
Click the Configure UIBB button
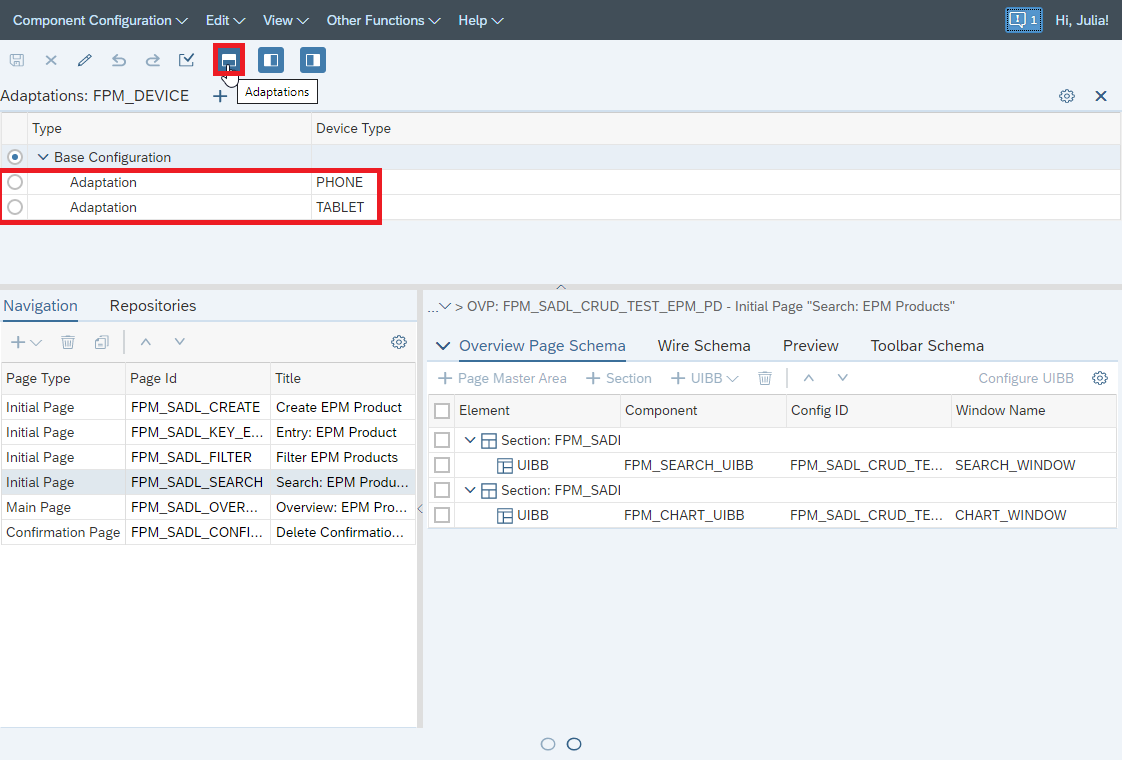click(1026, 378)
